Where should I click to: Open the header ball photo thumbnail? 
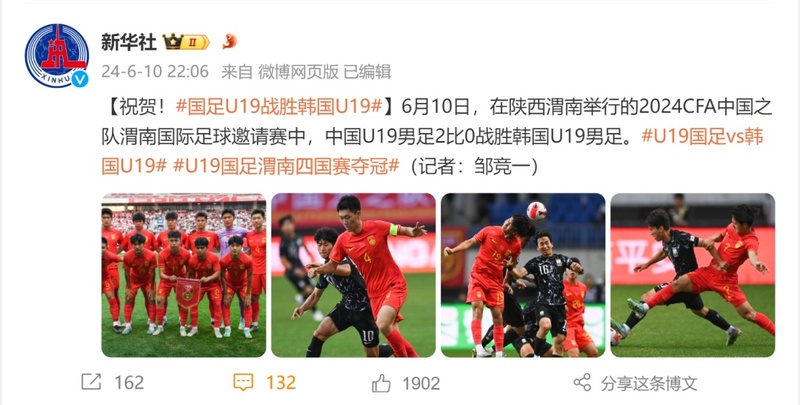523,275
